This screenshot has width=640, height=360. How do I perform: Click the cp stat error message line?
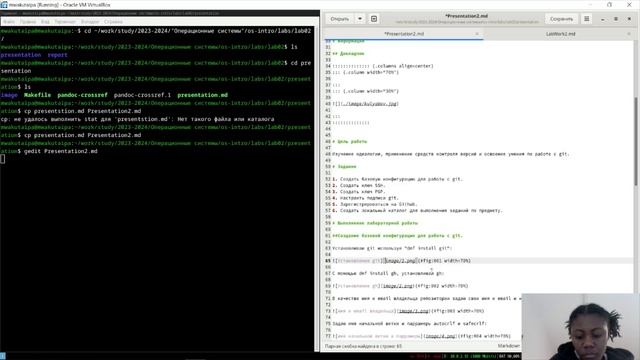[x=137, y=119]
